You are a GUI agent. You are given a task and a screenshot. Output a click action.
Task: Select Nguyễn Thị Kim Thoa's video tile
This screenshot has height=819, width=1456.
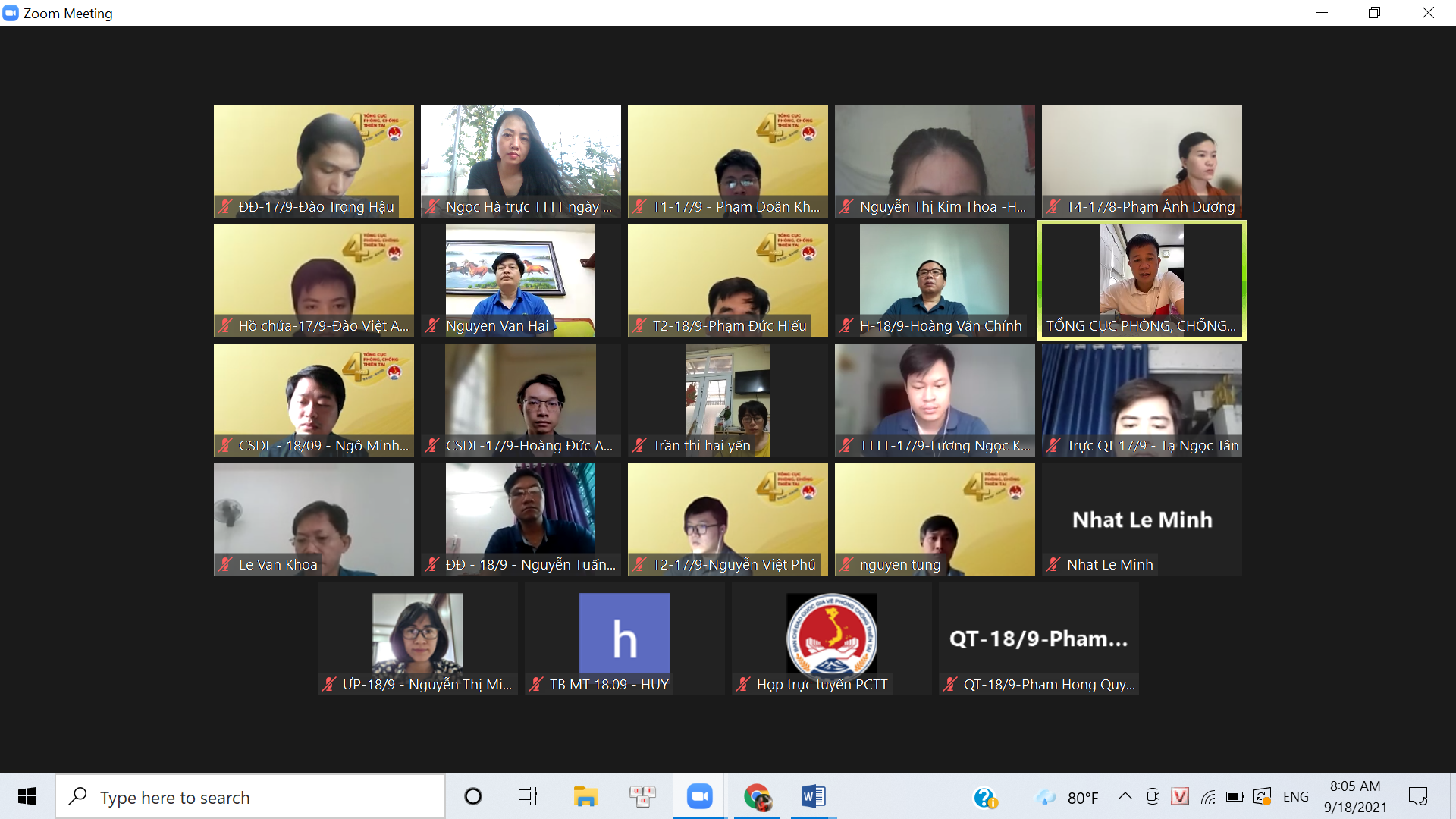(x=935, y=162)
